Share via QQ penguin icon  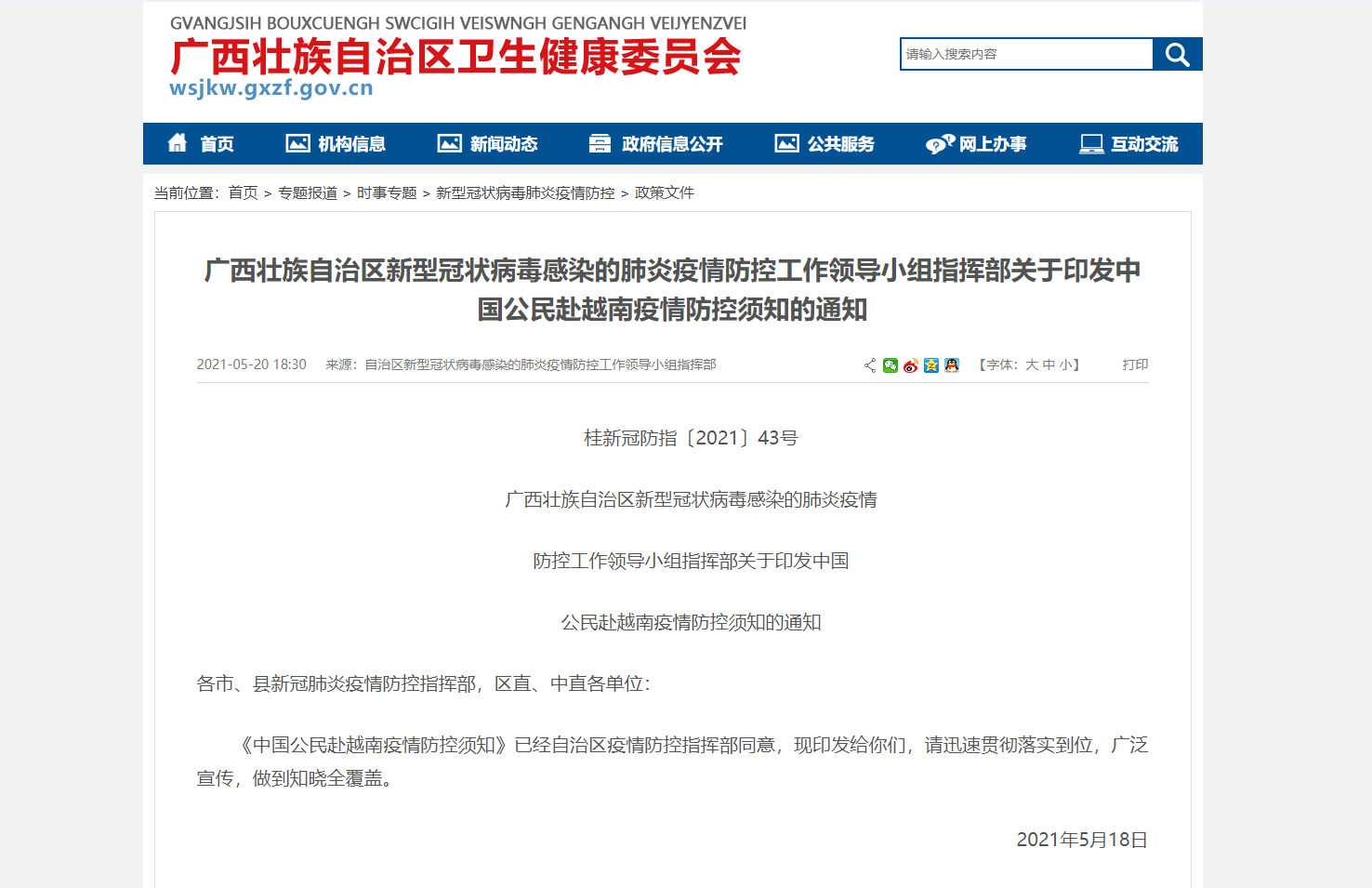[x=952, y=365]
